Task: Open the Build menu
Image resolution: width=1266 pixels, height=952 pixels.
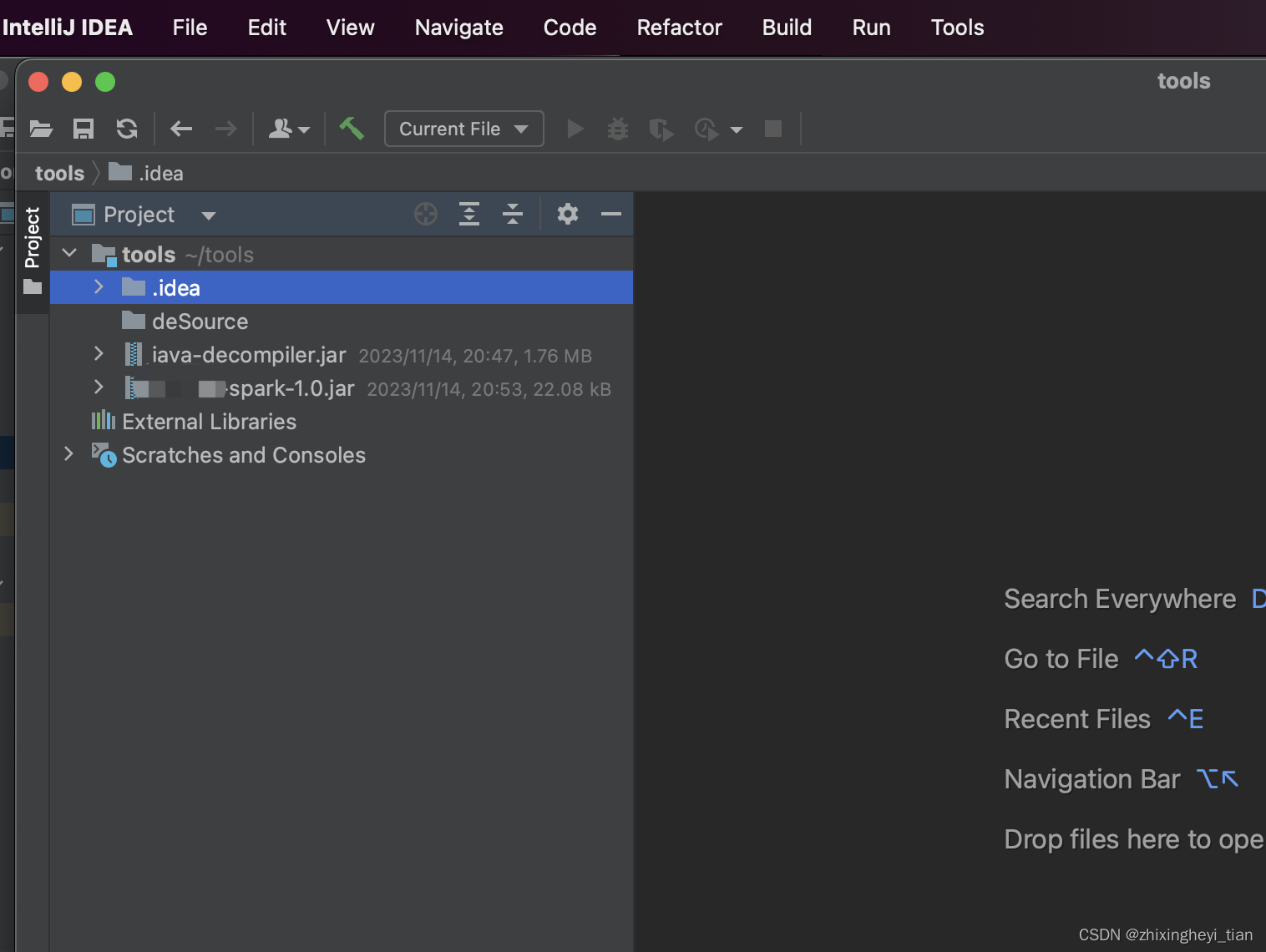Action: click(787, 28)
